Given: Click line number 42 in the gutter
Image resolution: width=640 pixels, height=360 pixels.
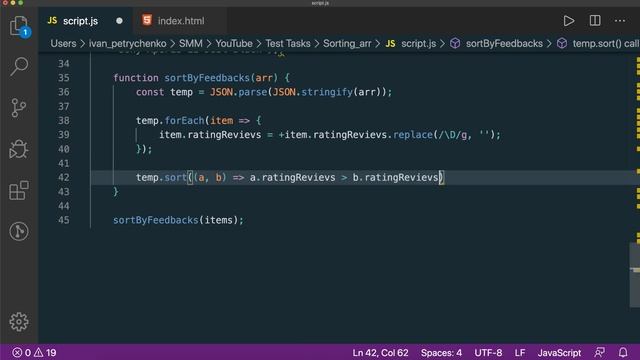Looking at the screenshot, I should 64,178.
